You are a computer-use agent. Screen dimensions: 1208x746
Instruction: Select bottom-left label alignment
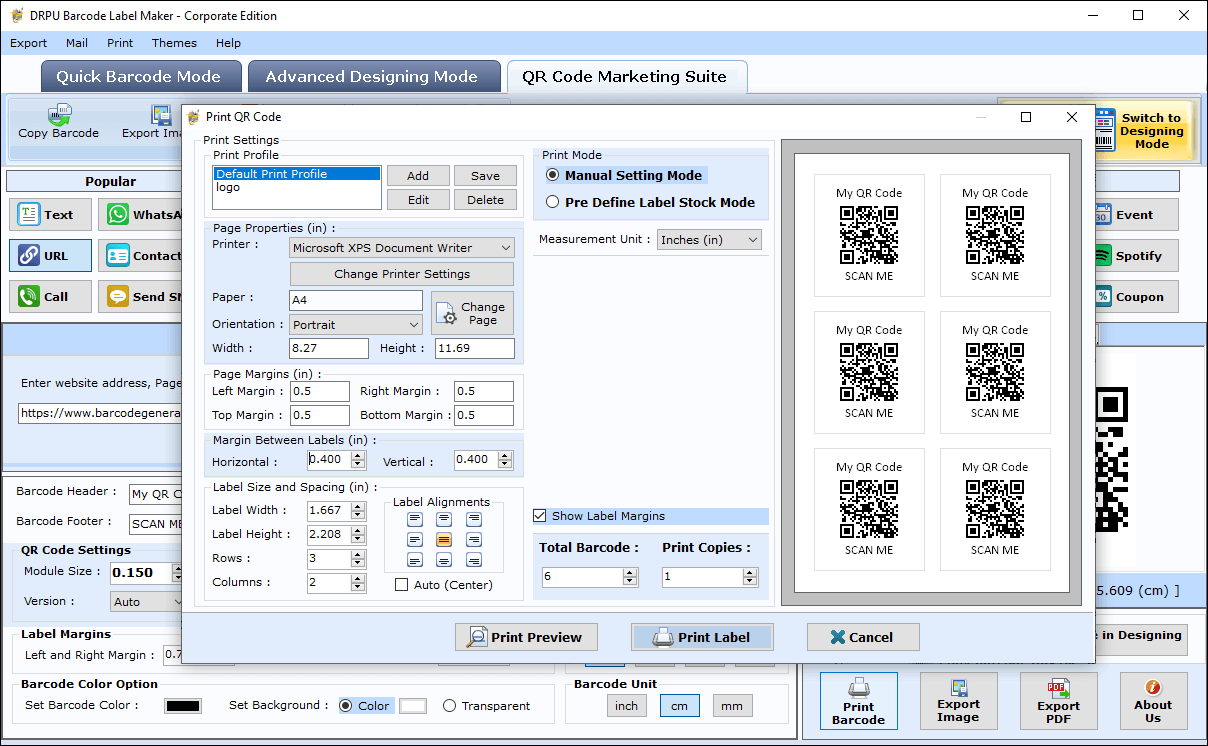[415, 560]
